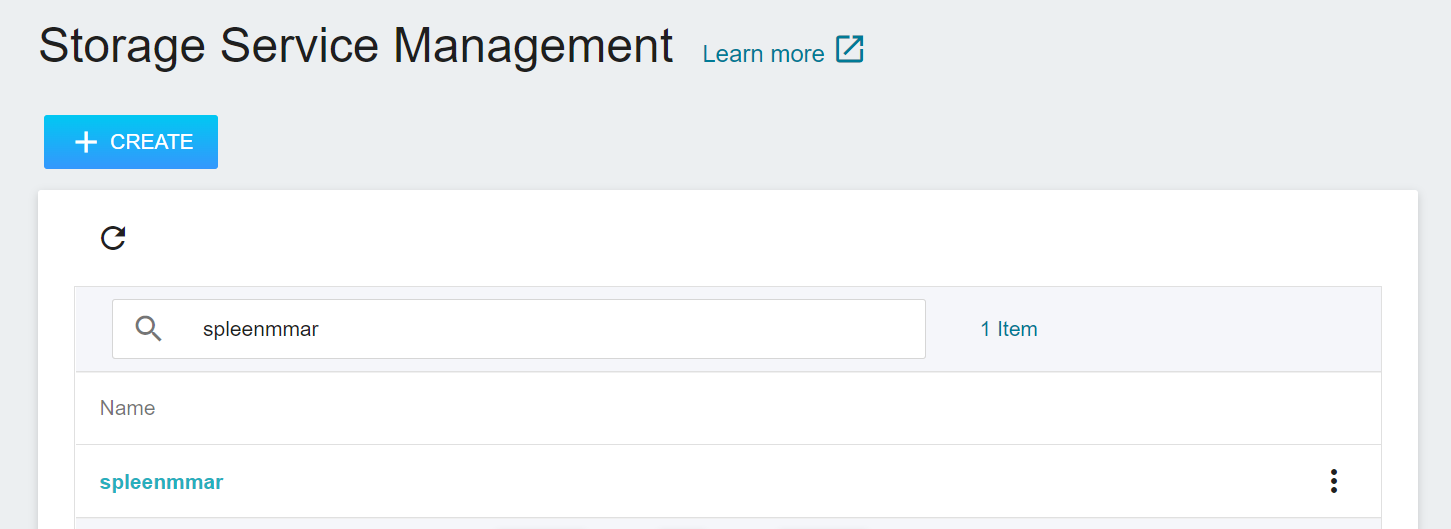1451x529 pixels.
Task: Open the spleenmmar storage service link
Action: [x=161, y=482]
